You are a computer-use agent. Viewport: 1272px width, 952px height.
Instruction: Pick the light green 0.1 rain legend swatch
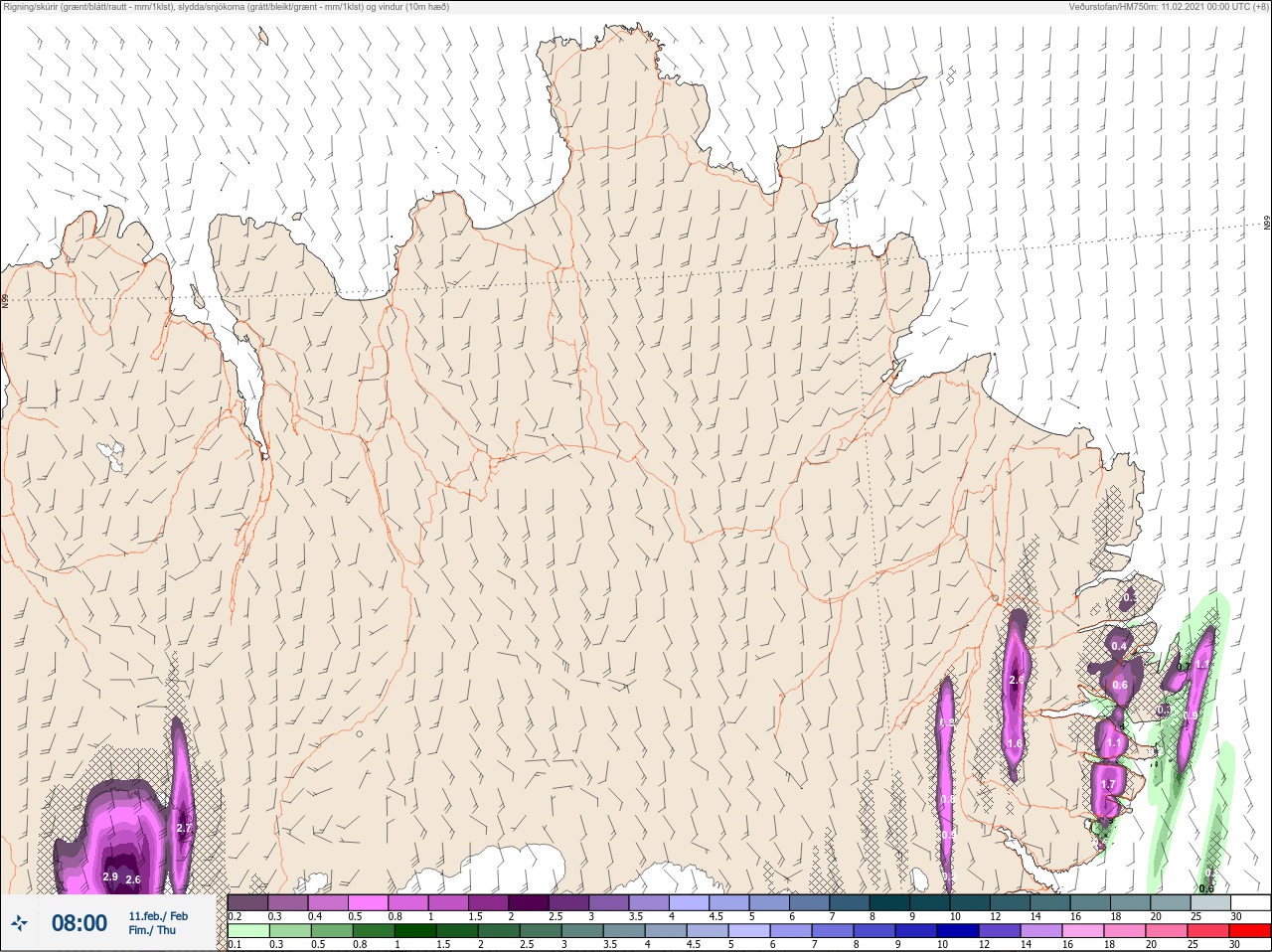(x=248, y=931)
